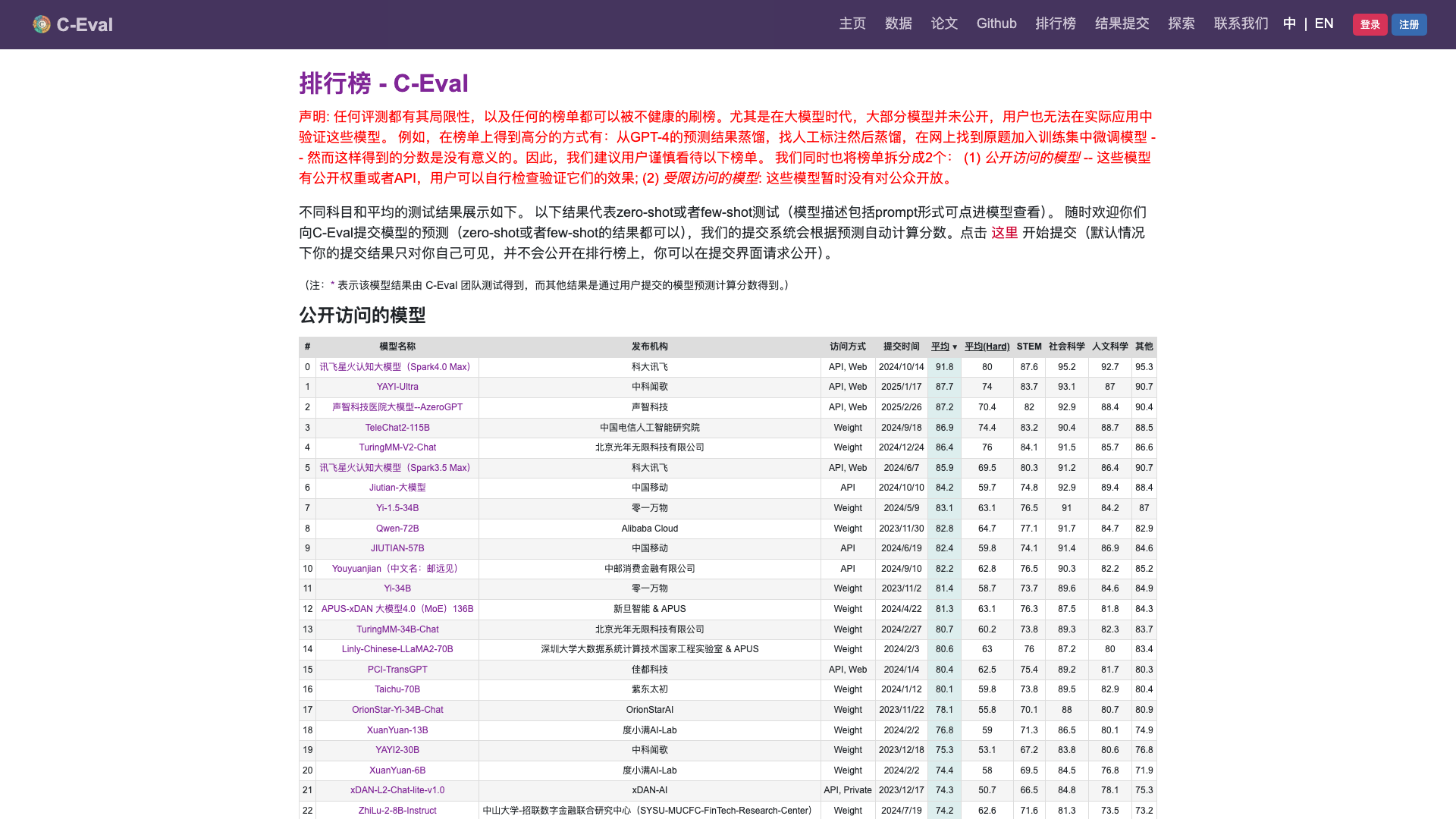This screenshot has height=819, width=1456.
Task: Open the 排行榜 nav item
Action: [x=1056, y=24]
